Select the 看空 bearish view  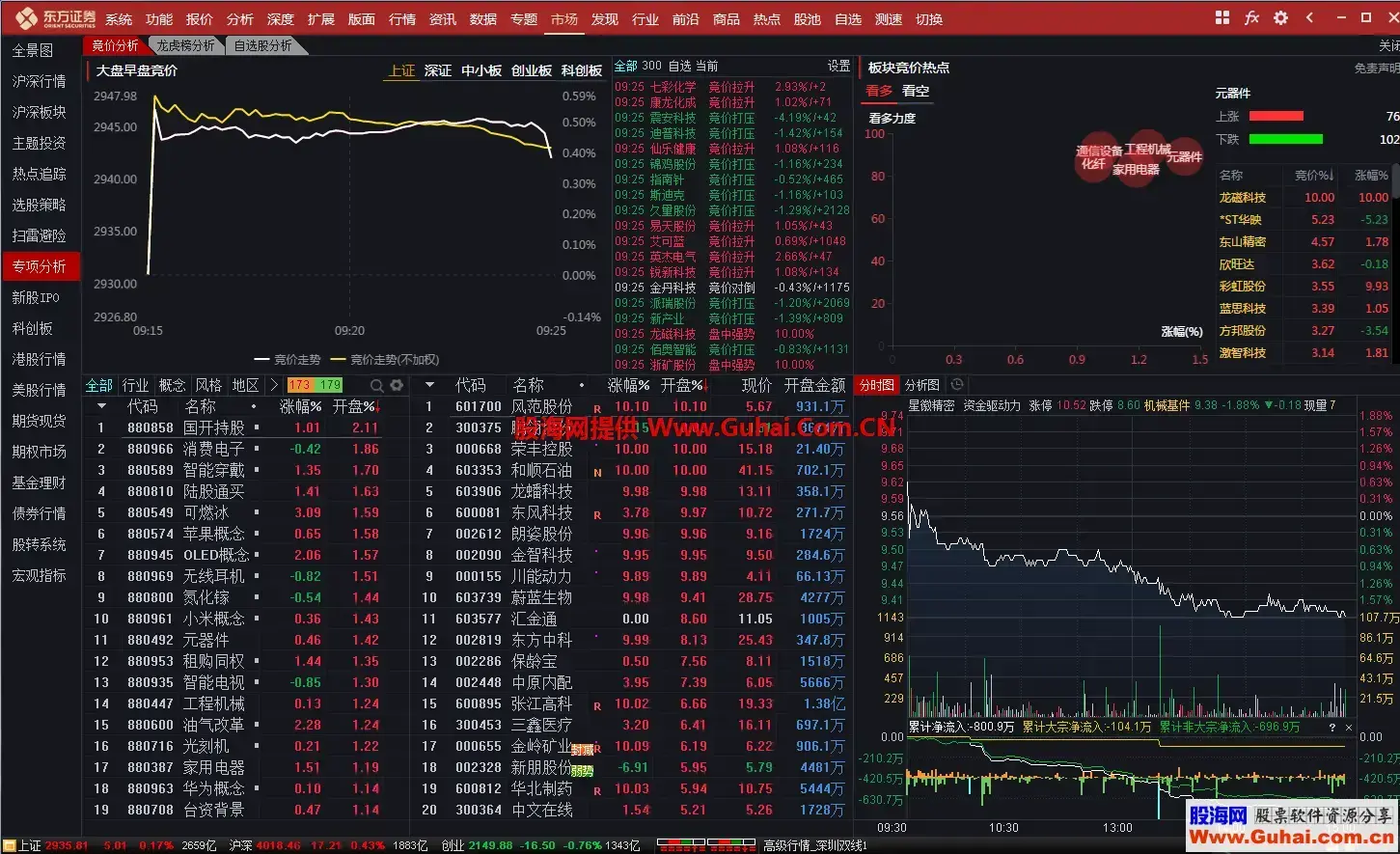tap(916, 91)
